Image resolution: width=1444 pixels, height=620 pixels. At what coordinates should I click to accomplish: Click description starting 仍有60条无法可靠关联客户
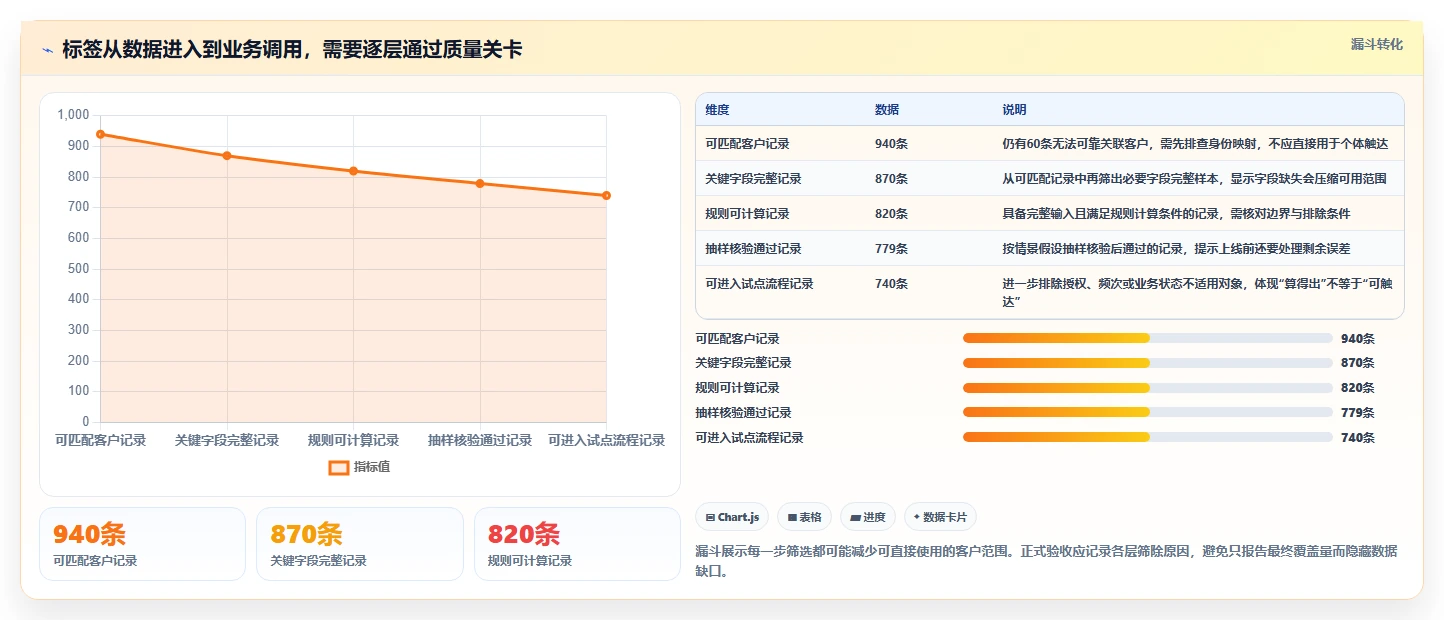point(1195,144)
